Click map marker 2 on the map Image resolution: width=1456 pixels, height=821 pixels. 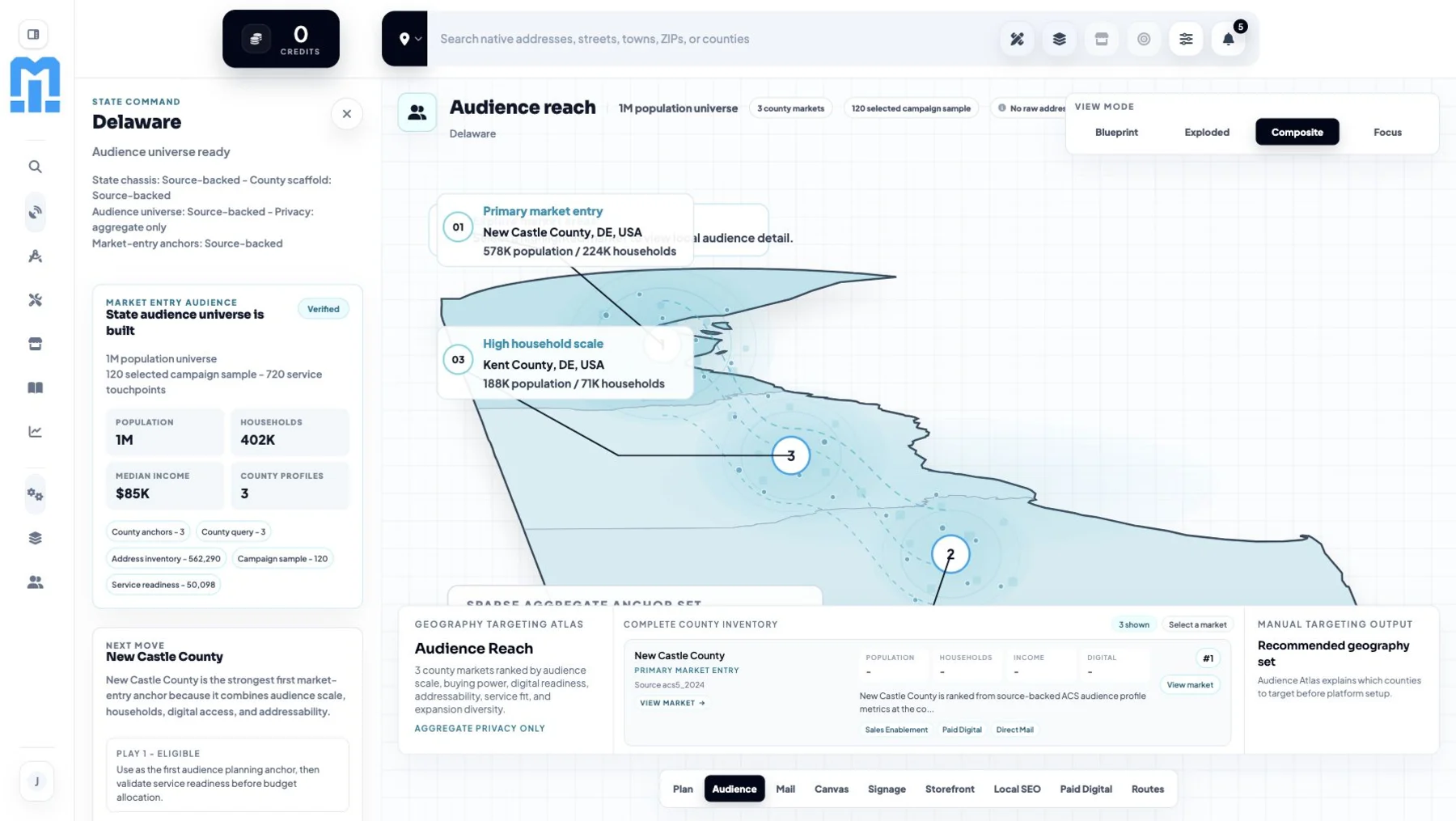pyautogui.click(x=950, y=554)
